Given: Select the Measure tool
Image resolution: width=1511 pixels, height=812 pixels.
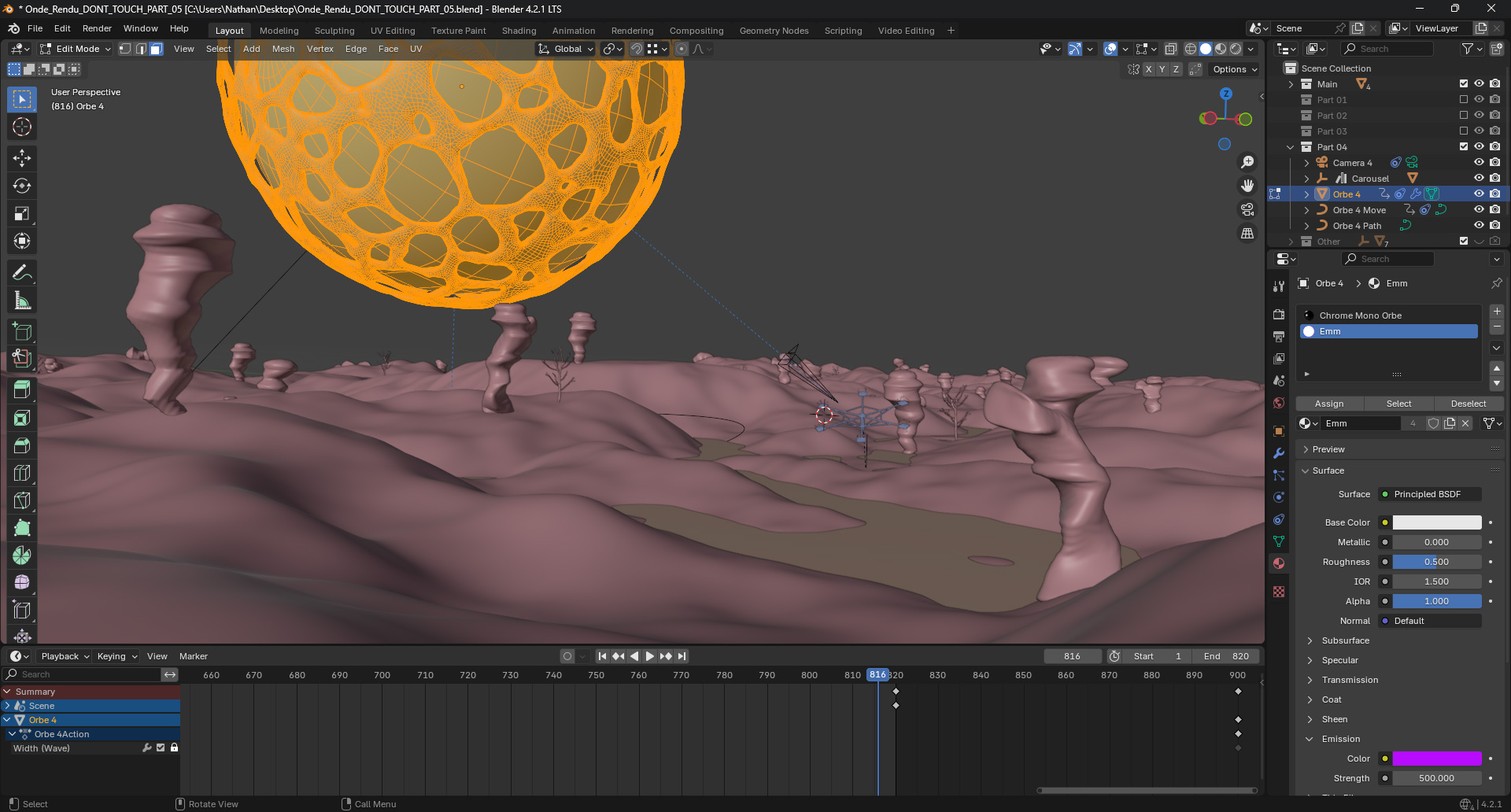Looking at the screenshot, I should (x=22, y=301).
